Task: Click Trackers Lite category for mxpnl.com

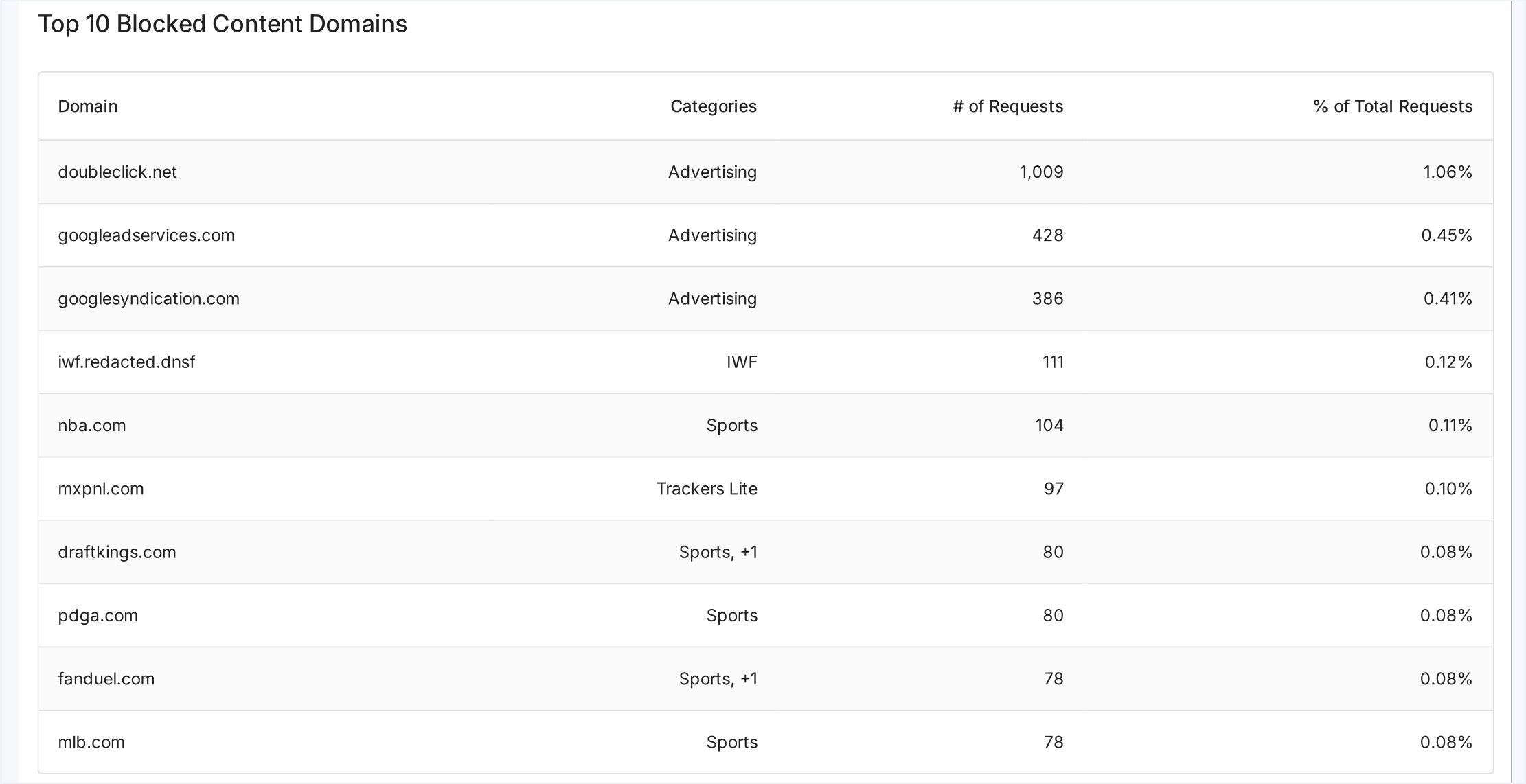Action: click(x=706, y=489)
